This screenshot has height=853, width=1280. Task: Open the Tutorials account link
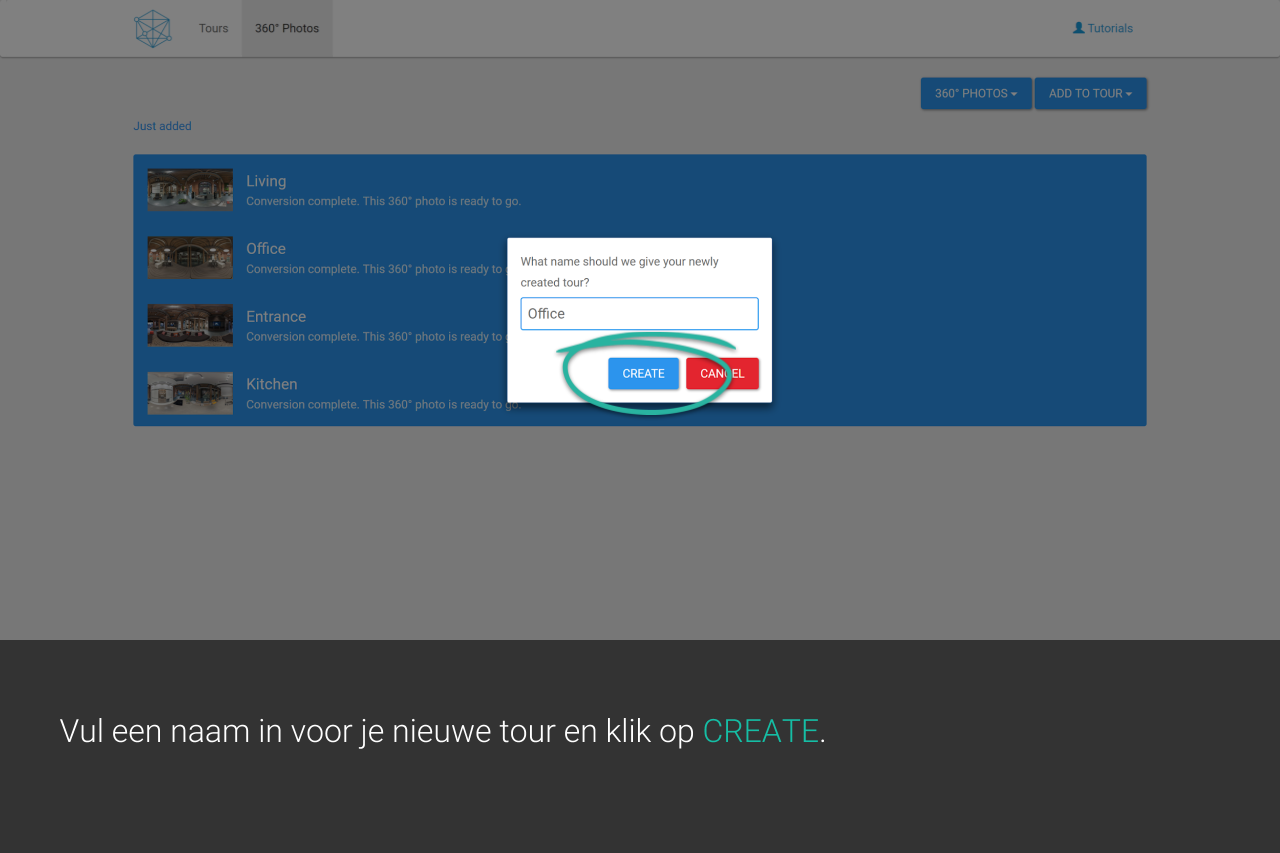point(1109,29)
